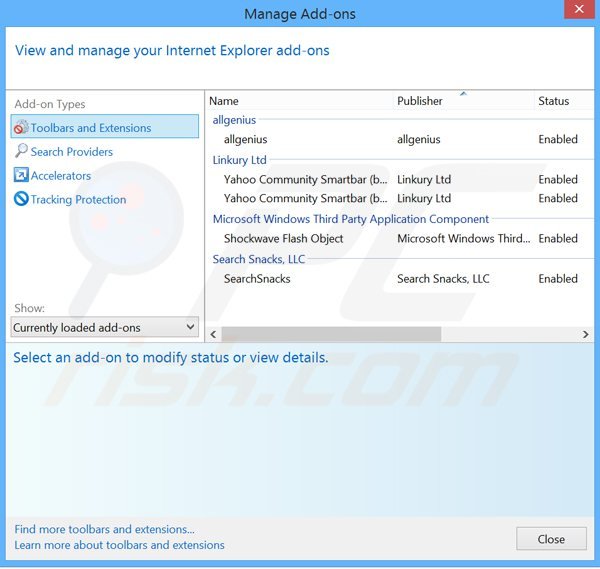Click Enabled status of SearchSnacks row

point(558,279)
